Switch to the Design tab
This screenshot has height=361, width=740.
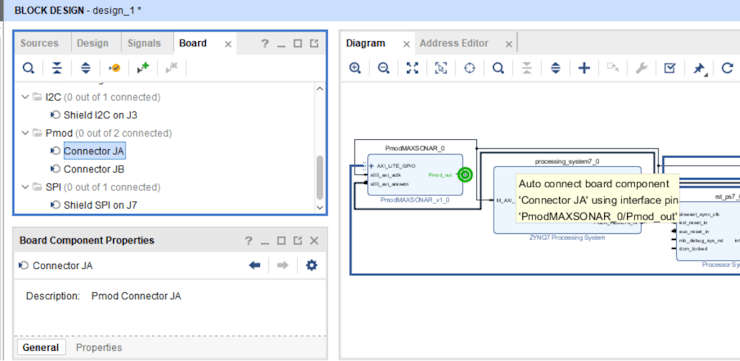(92, 43)
